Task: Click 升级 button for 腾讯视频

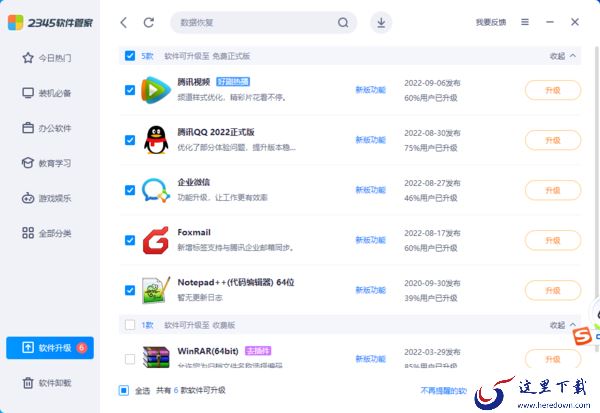Action: click(553, 90)
